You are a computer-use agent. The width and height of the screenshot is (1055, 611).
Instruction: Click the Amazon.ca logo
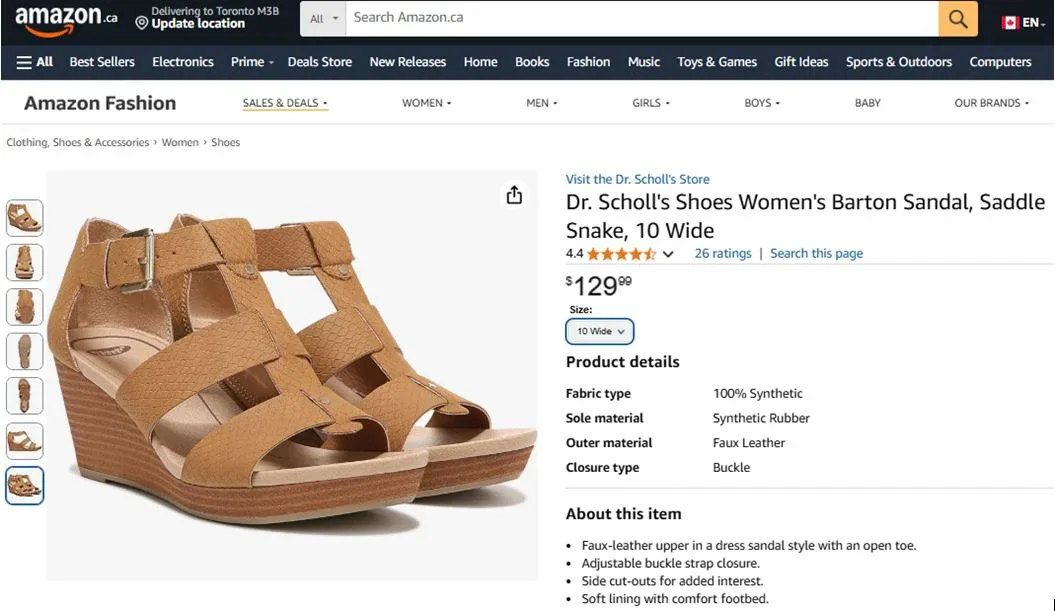(x=58, y=20)
